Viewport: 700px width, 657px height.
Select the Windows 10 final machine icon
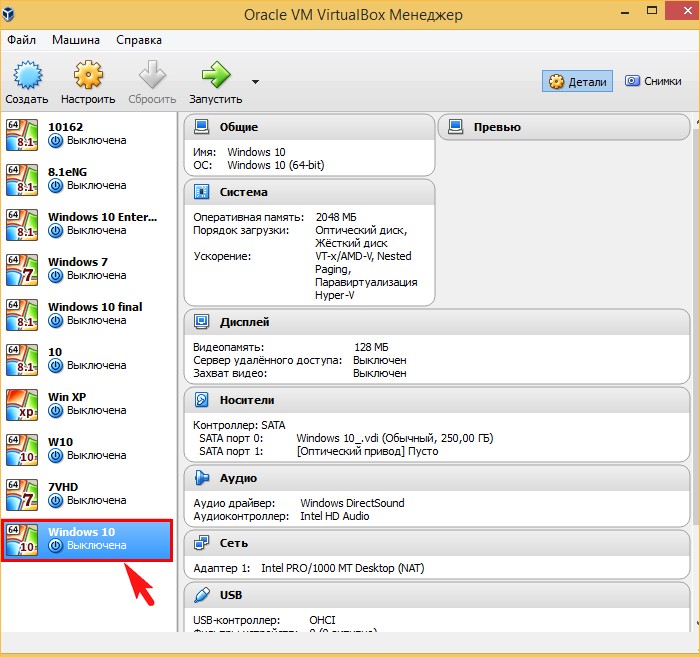[22, 315]
